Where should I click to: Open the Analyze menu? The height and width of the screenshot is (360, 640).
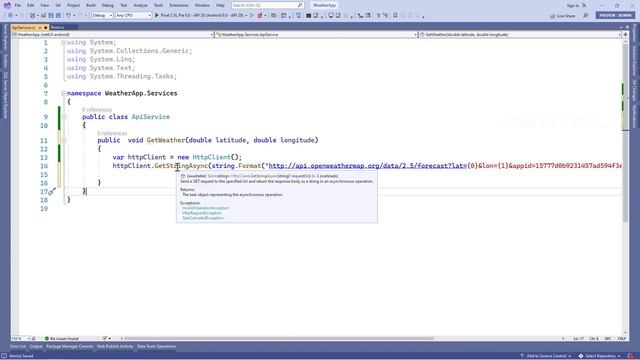(140, 5)
